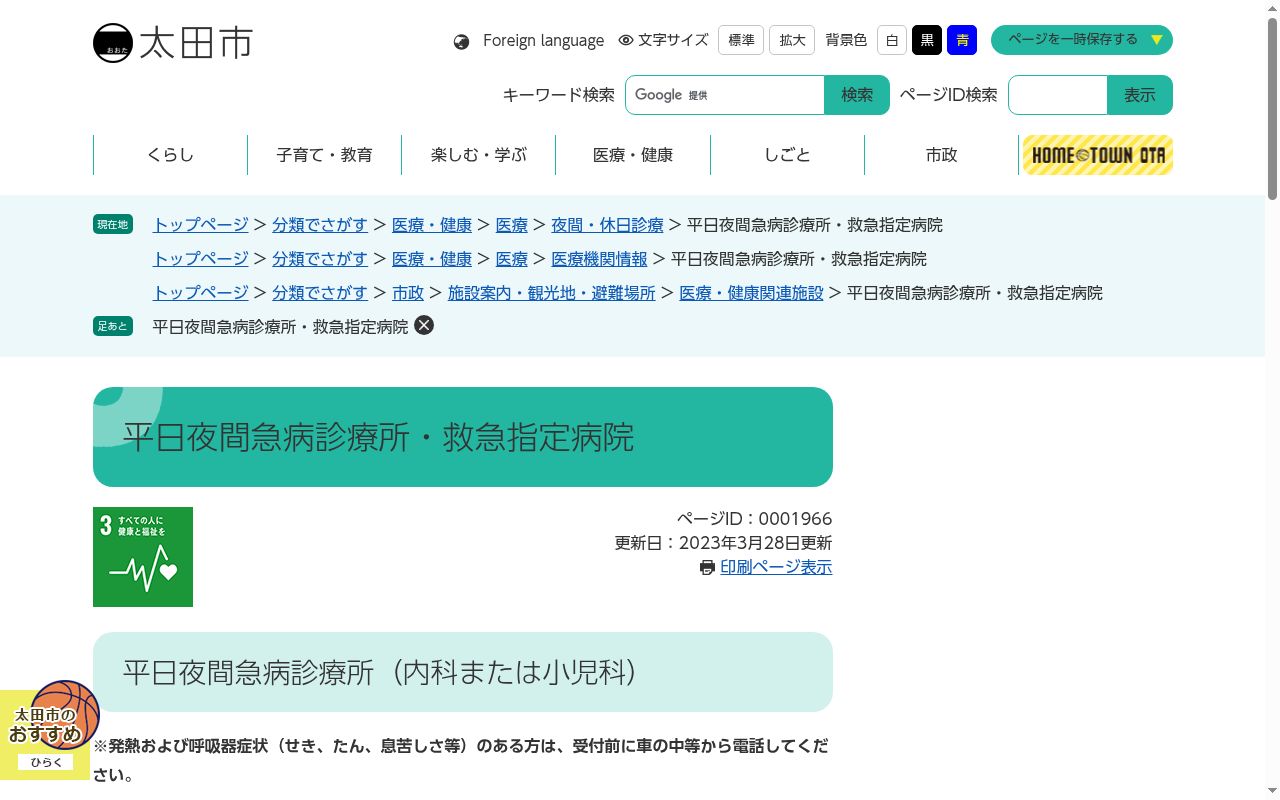1280x800 pixels.
Task: Open the 市政 menu
Action: tap(942, 155)
